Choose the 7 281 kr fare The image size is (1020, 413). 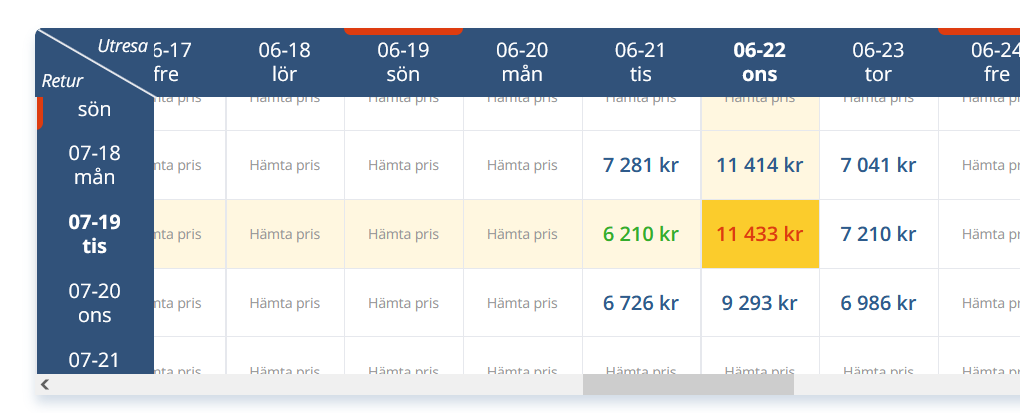(641, 165)
